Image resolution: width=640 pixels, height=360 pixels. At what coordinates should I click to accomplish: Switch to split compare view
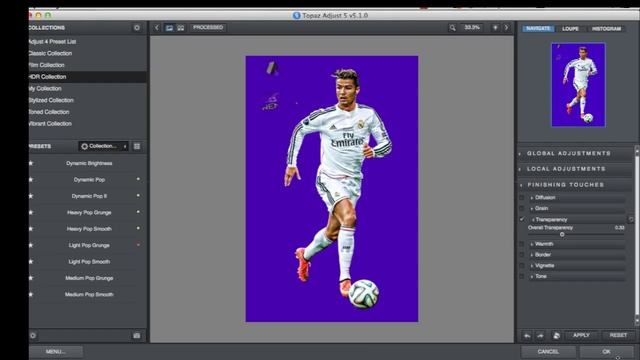click(x=180, y=28)
